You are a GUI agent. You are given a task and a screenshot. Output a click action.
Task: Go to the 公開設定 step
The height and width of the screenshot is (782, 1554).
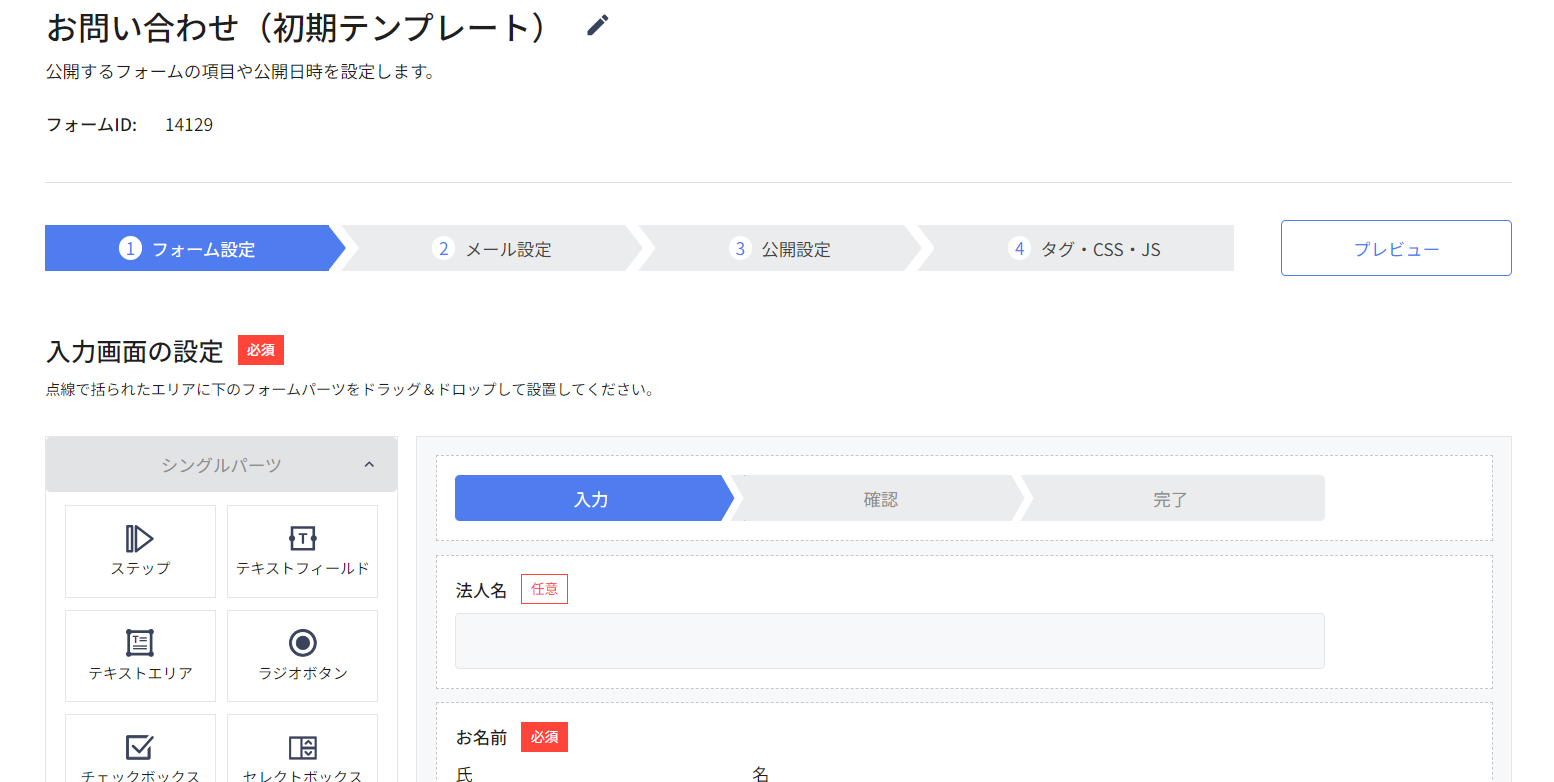780,249
